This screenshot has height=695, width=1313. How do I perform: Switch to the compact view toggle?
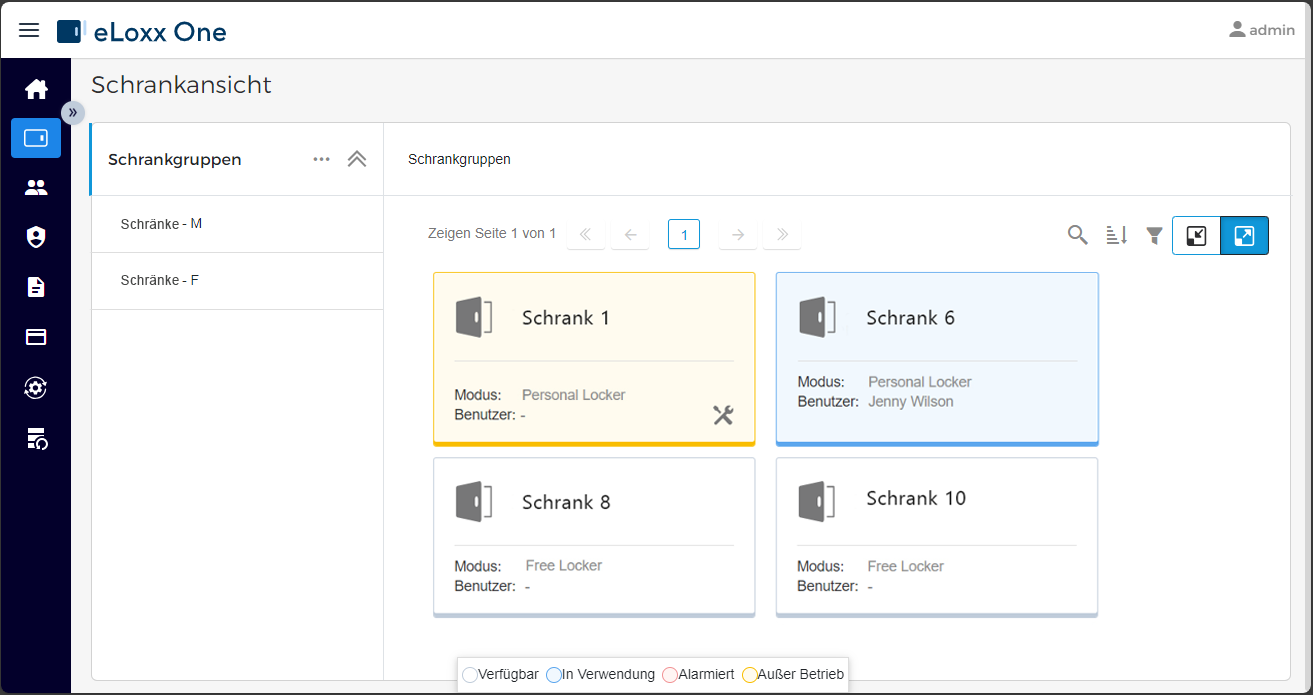(1196, 236)
